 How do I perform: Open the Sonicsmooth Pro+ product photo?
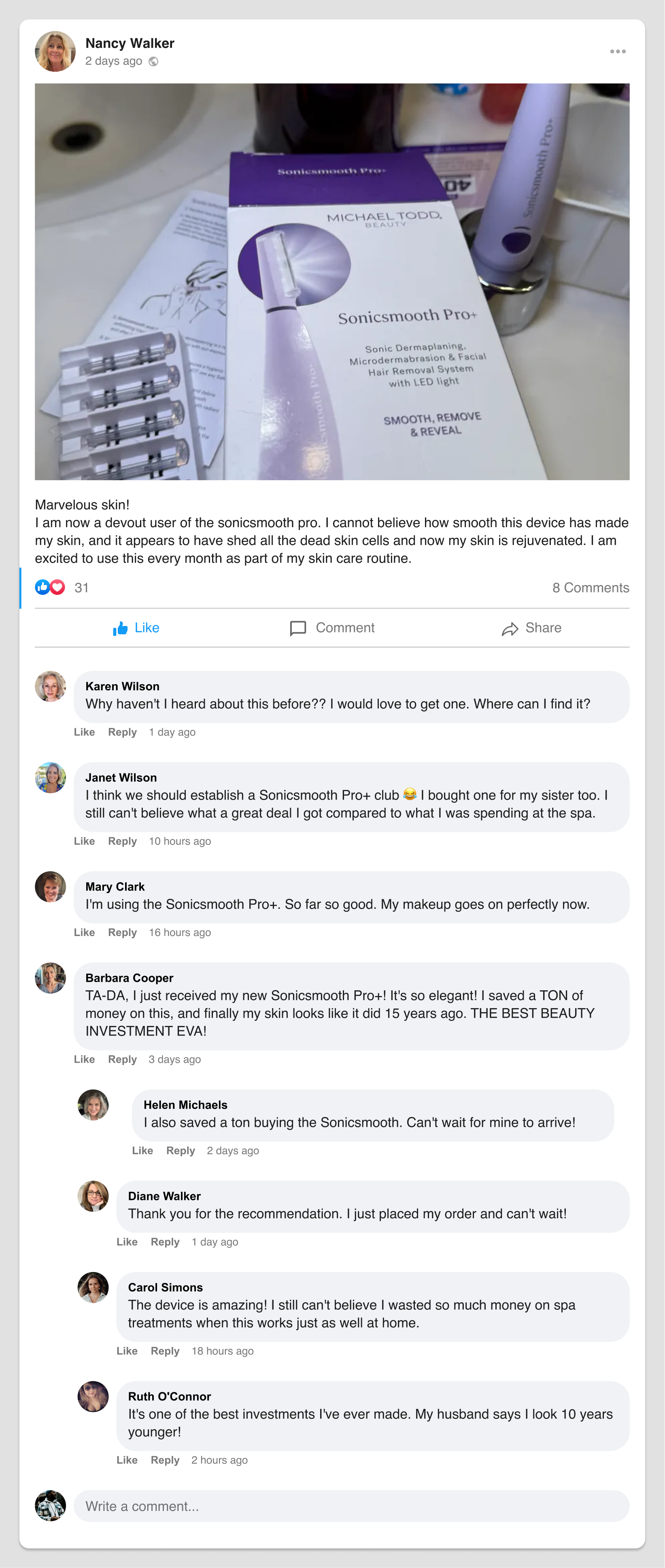tap(332, 282)
